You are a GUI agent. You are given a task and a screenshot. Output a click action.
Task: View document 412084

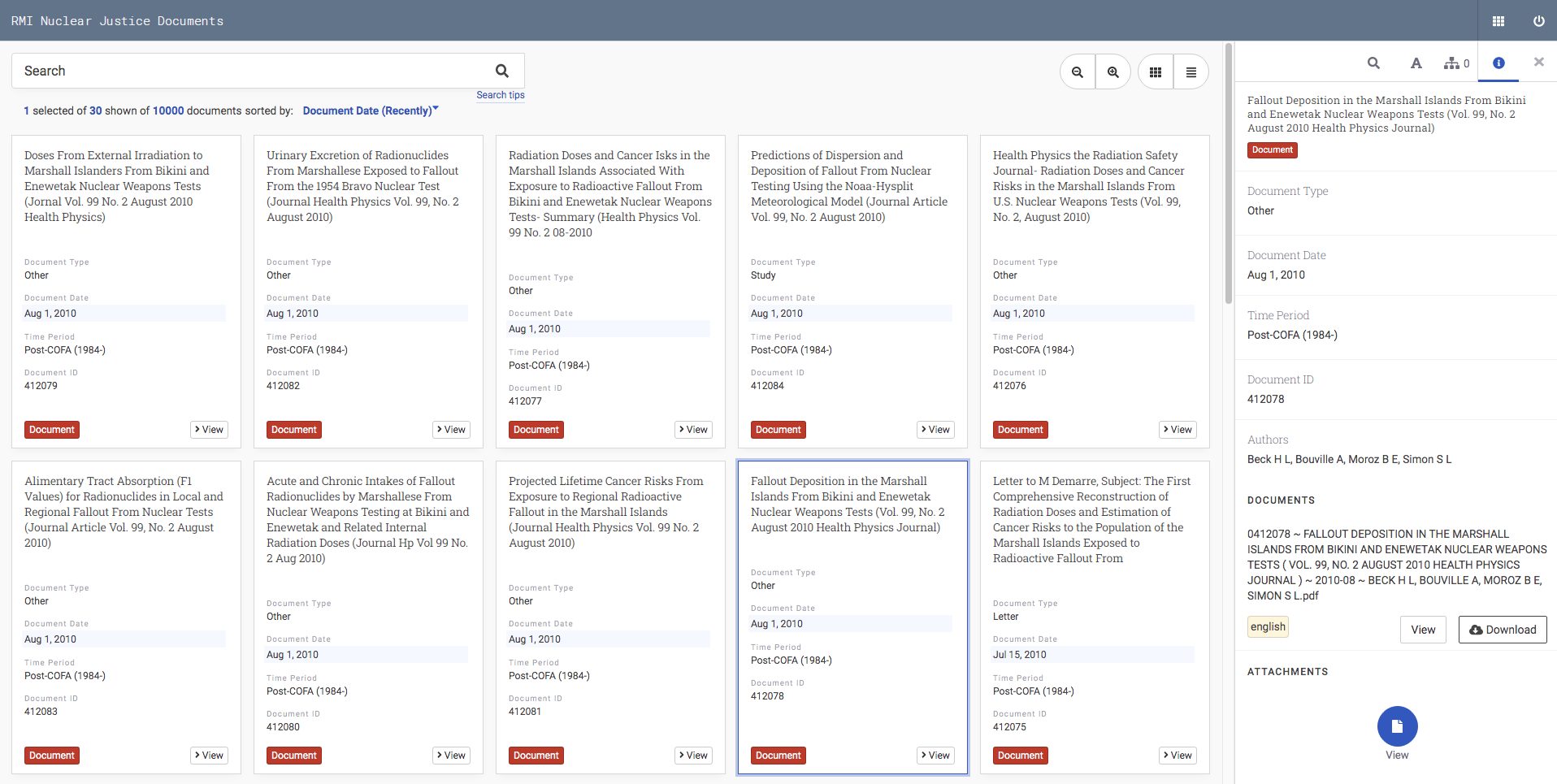coord(936,430)
